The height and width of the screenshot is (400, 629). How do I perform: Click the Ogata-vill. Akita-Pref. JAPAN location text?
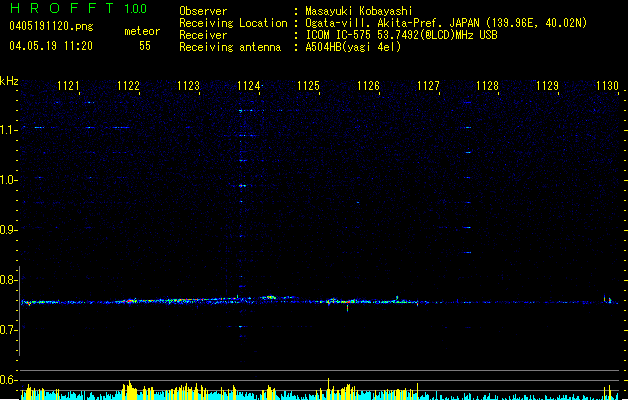coord(446,23)
